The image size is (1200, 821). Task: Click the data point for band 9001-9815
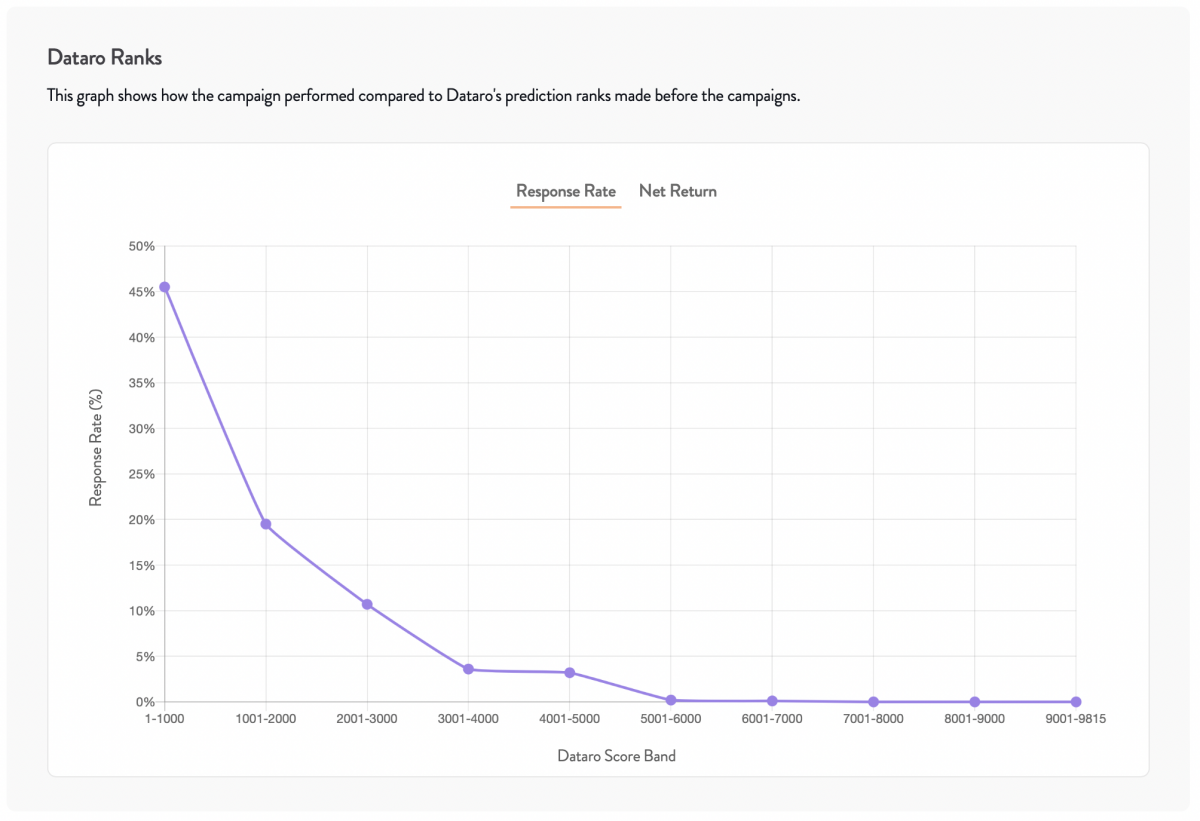coord(1076,702)
